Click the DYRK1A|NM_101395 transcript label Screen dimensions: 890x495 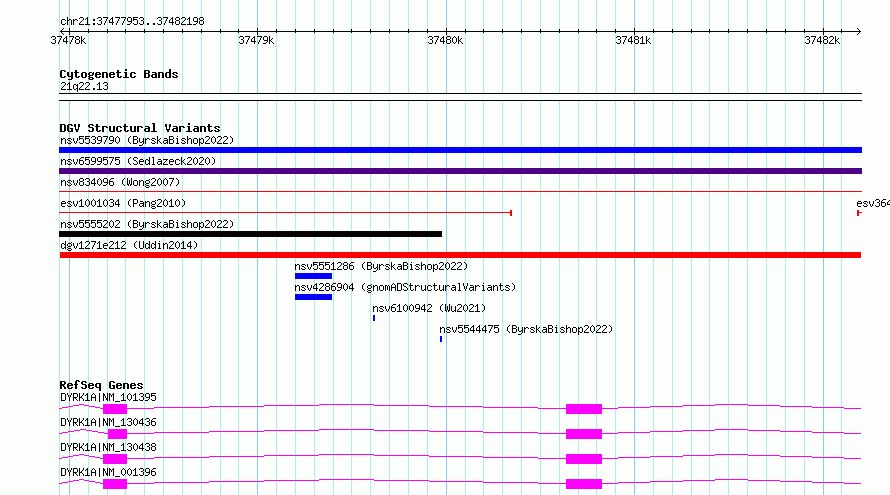click(x=108, y=397)
